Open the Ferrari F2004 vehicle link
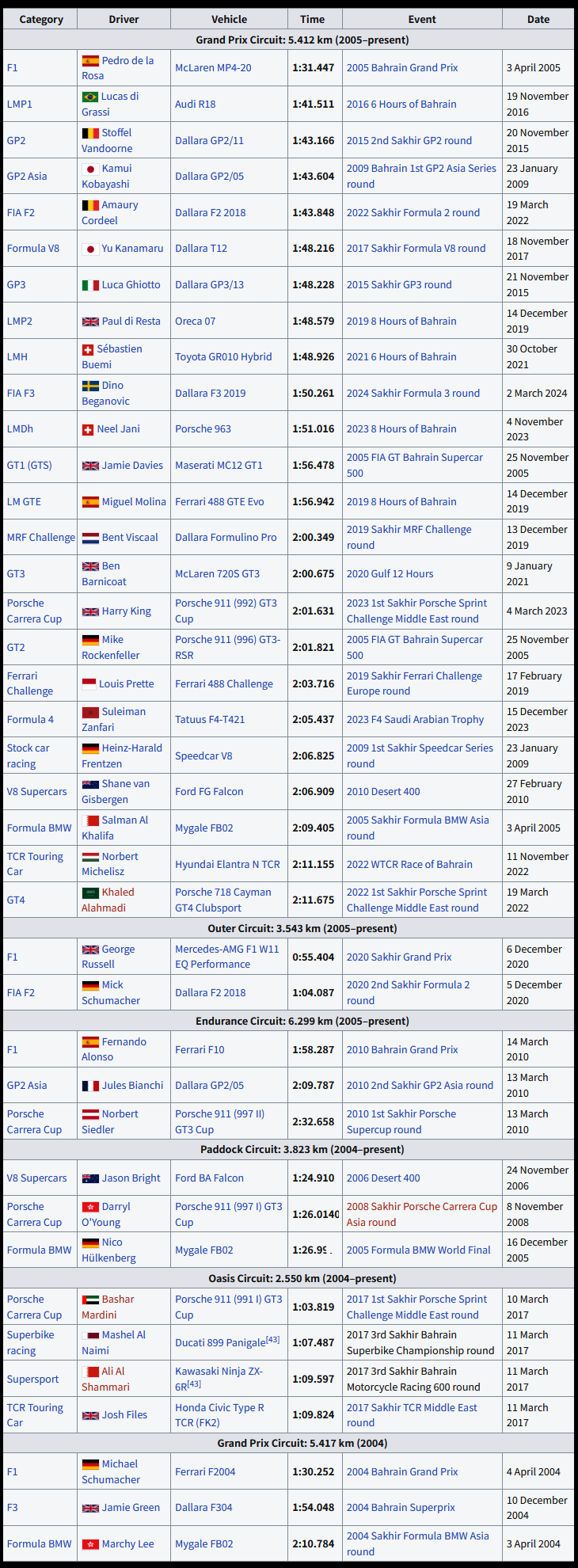Screen dimensions: 578x1568 205,1472
